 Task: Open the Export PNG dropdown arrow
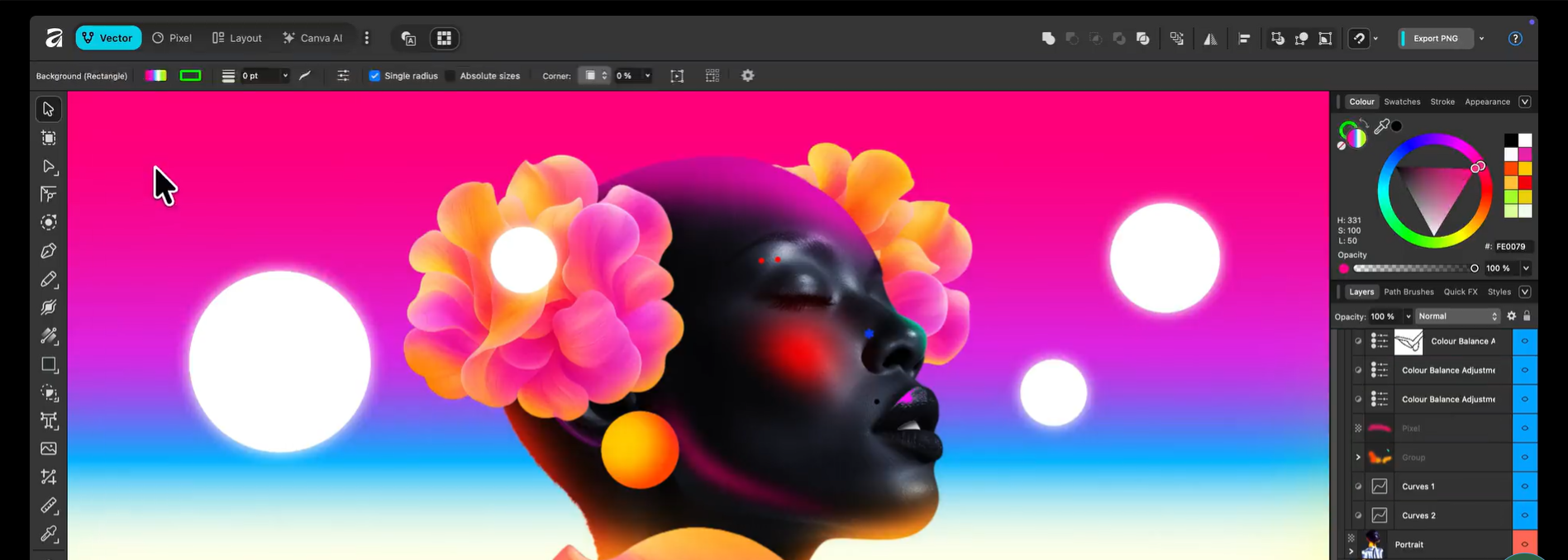[1481, 39]
